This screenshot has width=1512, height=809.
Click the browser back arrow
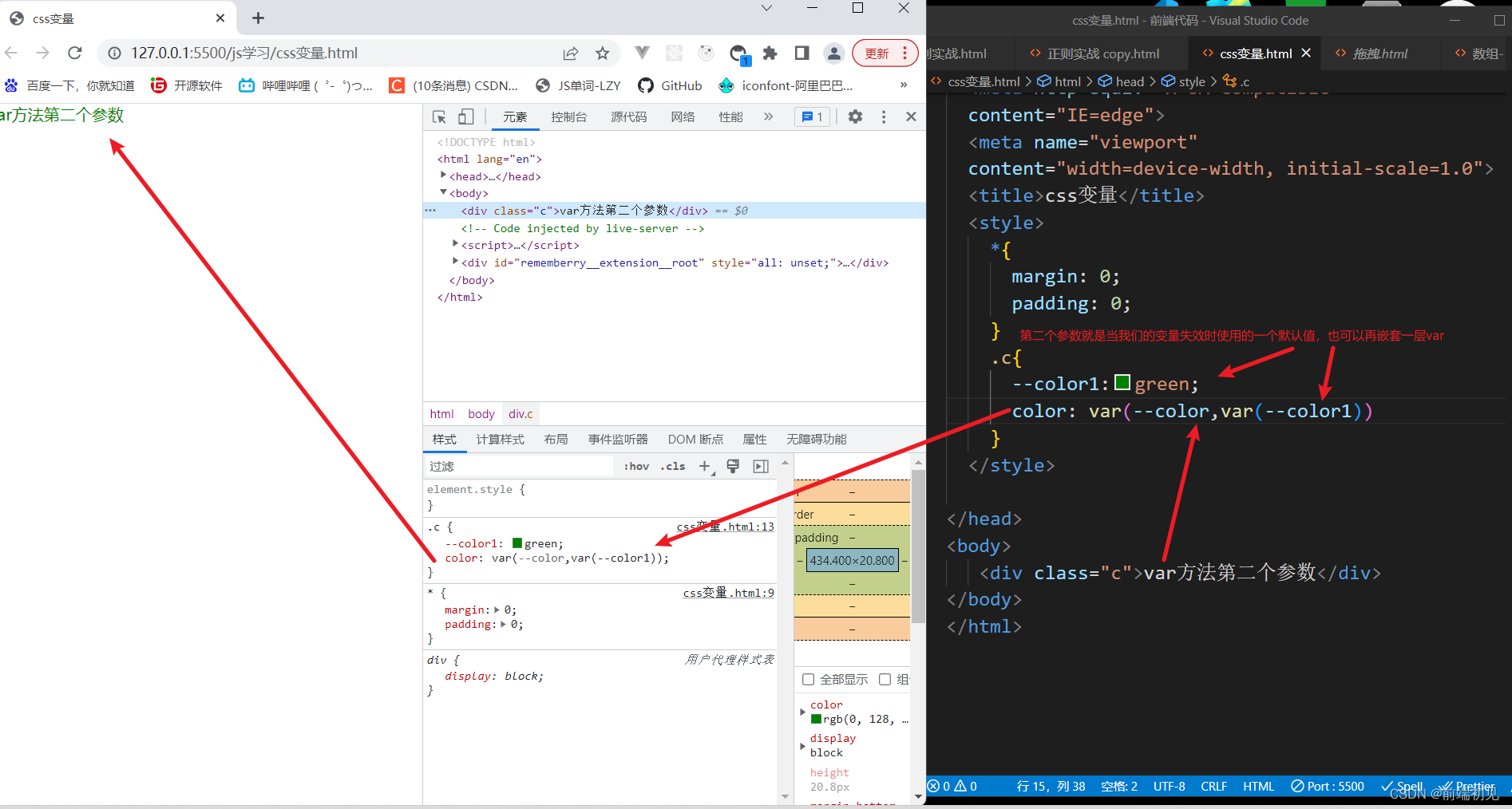point(11,53)
